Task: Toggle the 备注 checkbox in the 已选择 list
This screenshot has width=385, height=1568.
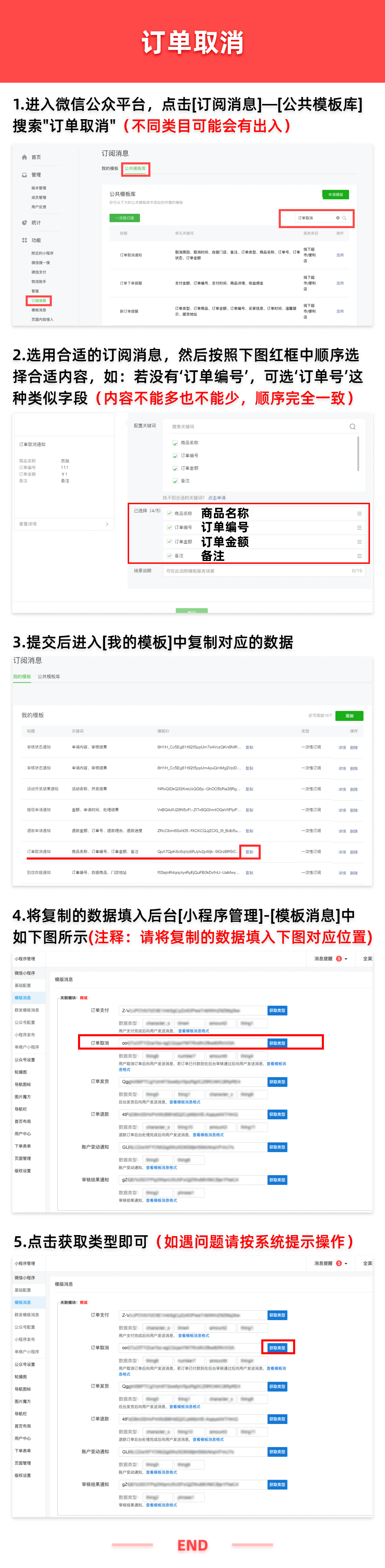Action: coord(169,556)
